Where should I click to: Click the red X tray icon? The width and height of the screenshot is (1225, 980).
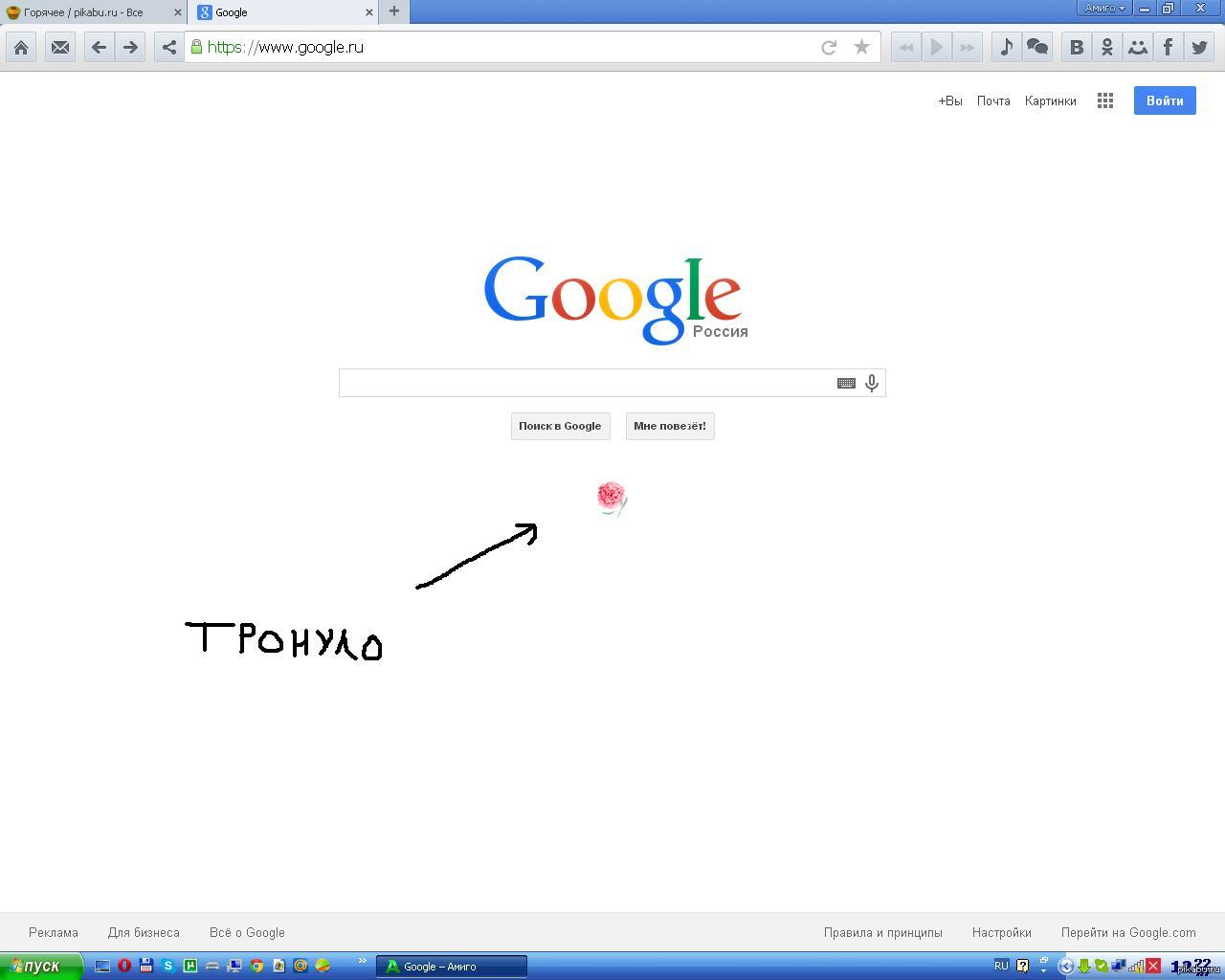tap(1153, 967)
